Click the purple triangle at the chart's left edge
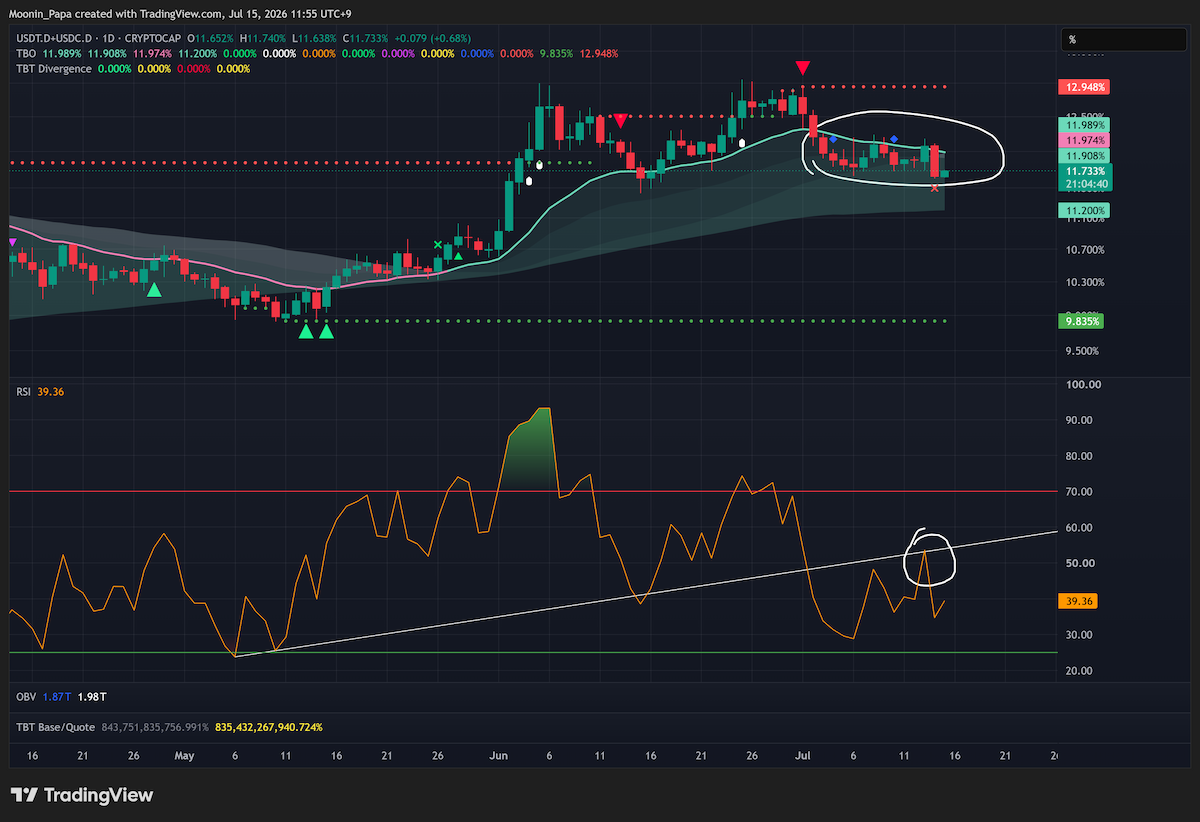This screenshot has width=1200, height=822. click(x=12, y=242)
